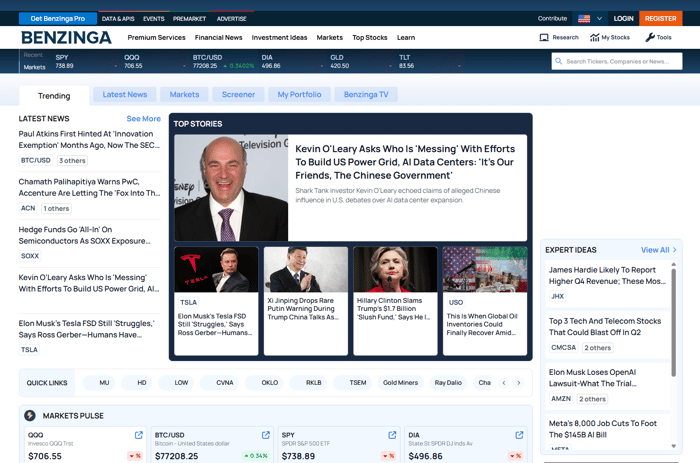Select HD quick link
The image size is (700, 463).
[137, 383]
